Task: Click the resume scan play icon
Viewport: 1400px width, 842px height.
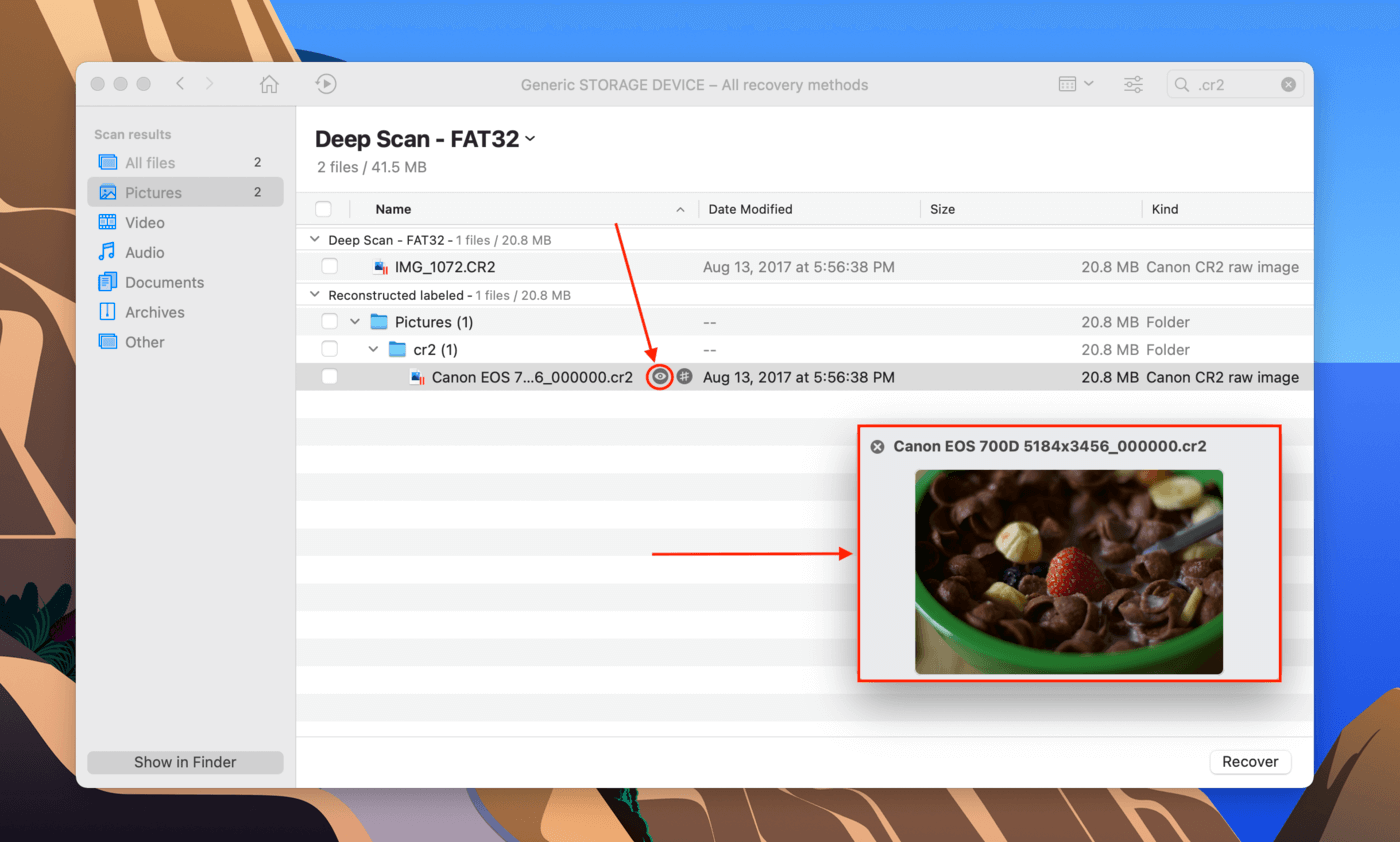Action: click(326, 84)
